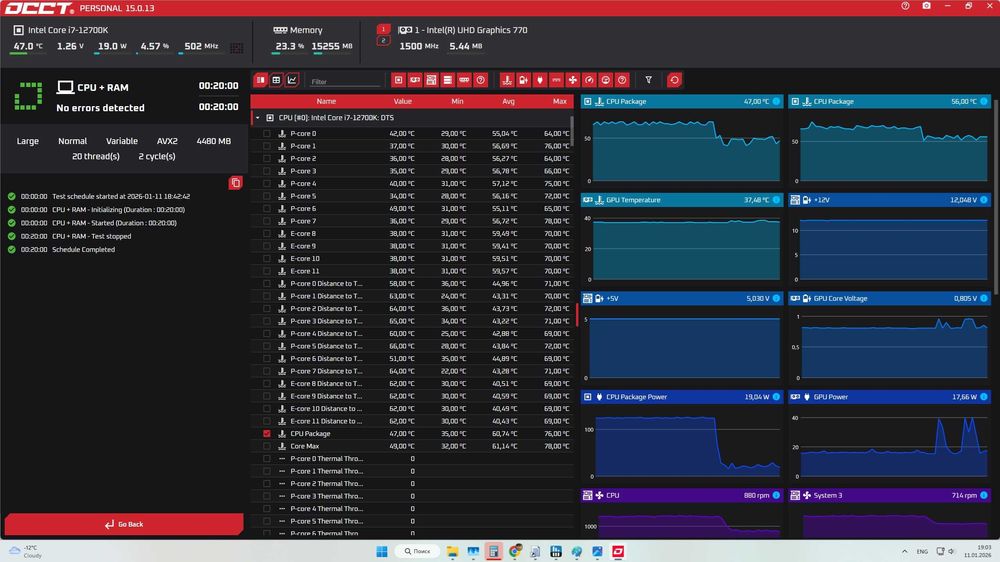Switch to graph-only monitoring view

click(x=292, y=80)
